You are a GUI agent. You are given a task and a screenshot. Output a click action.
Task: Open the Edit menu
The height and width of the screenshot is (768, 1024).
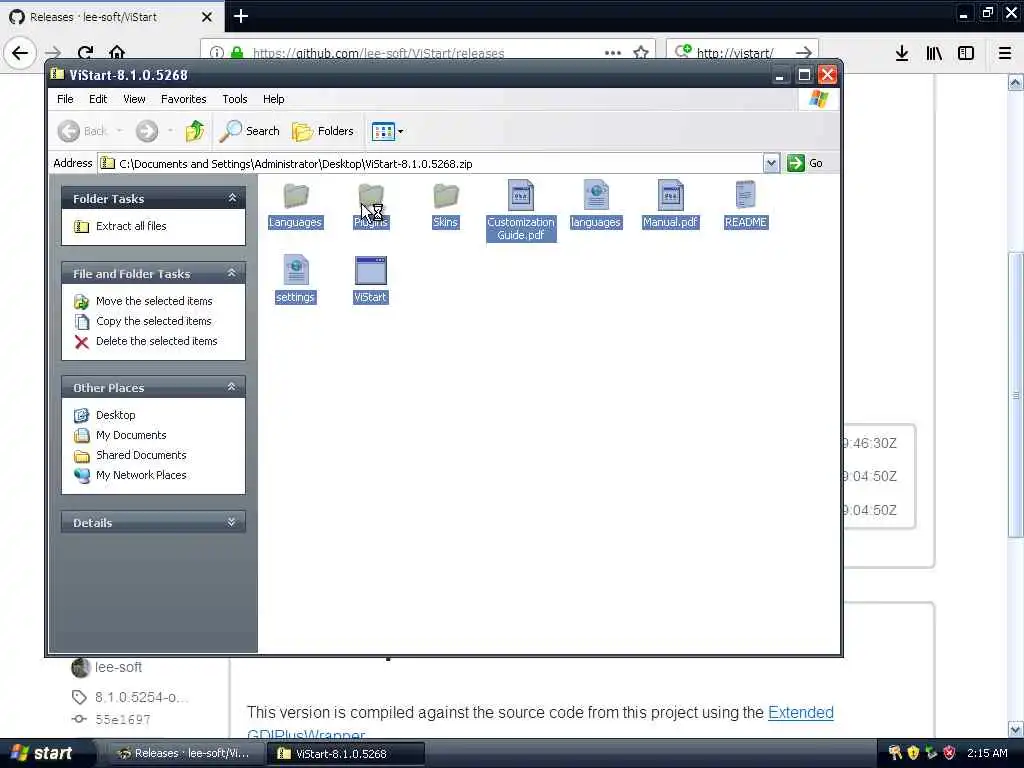point(98,99)
